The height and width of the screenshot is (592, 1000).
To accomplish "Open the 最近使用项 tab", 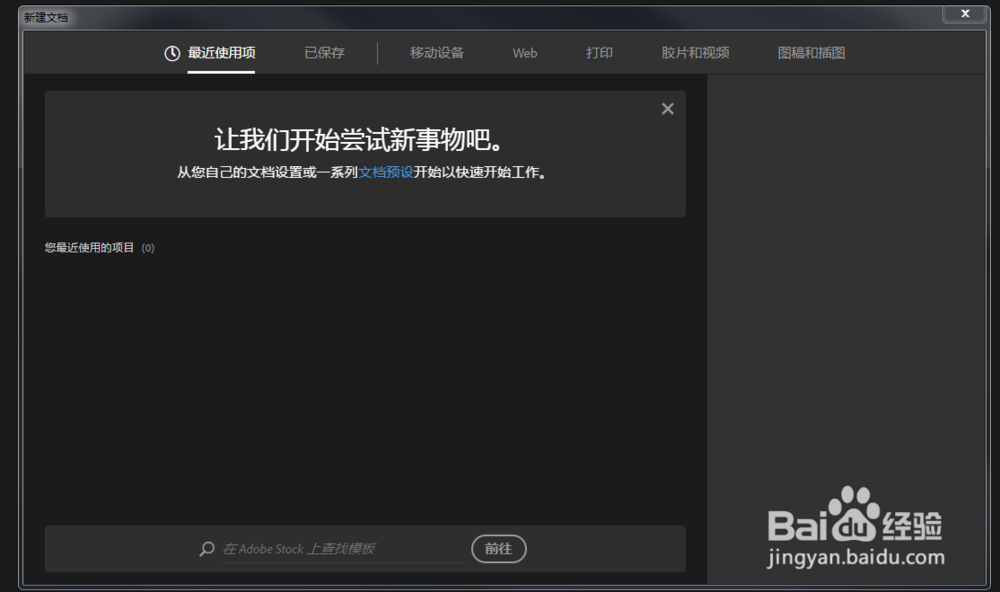I will (x=221, y=53).
